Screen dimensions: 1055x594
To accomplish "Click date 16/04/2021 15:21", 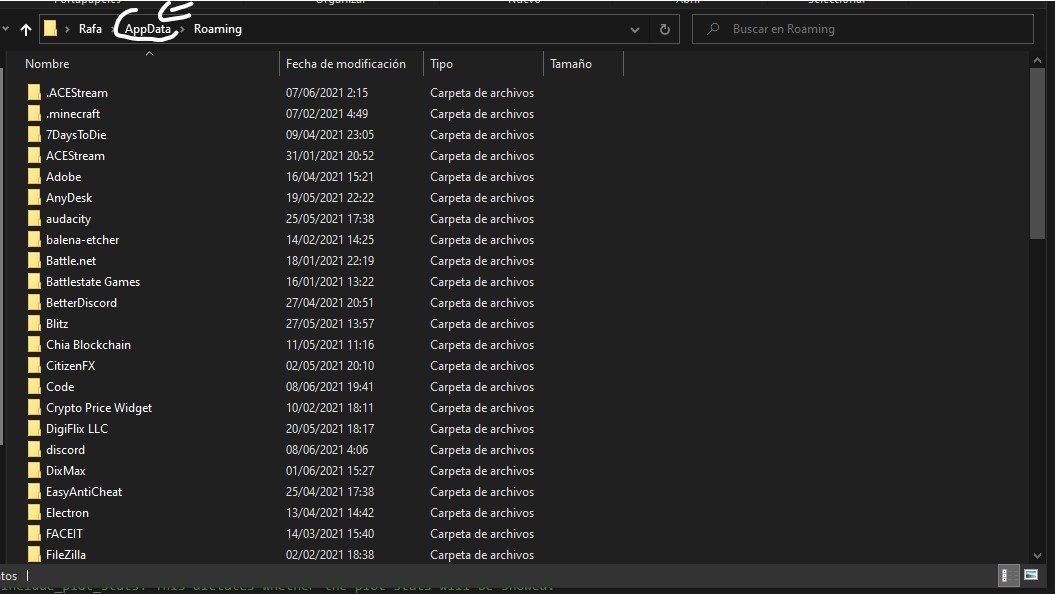I will click(330, 176).
